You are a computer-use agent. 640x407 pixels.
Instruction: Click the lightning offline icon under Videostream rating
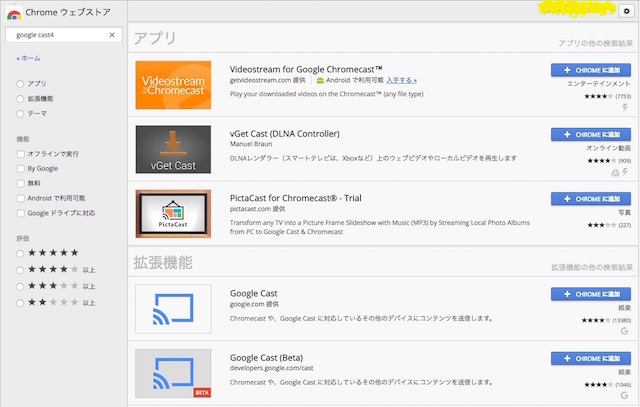(x=625, y=107)
